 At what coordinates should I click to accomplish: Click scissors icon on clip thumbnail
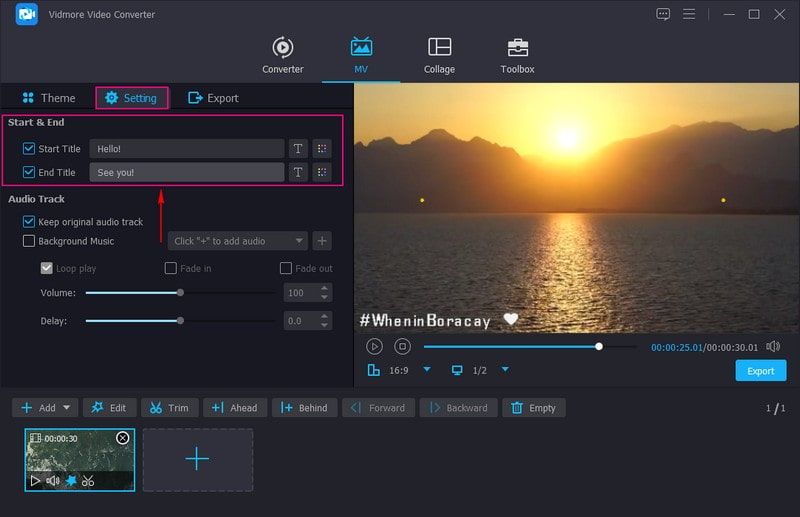(x=88, y=481)
